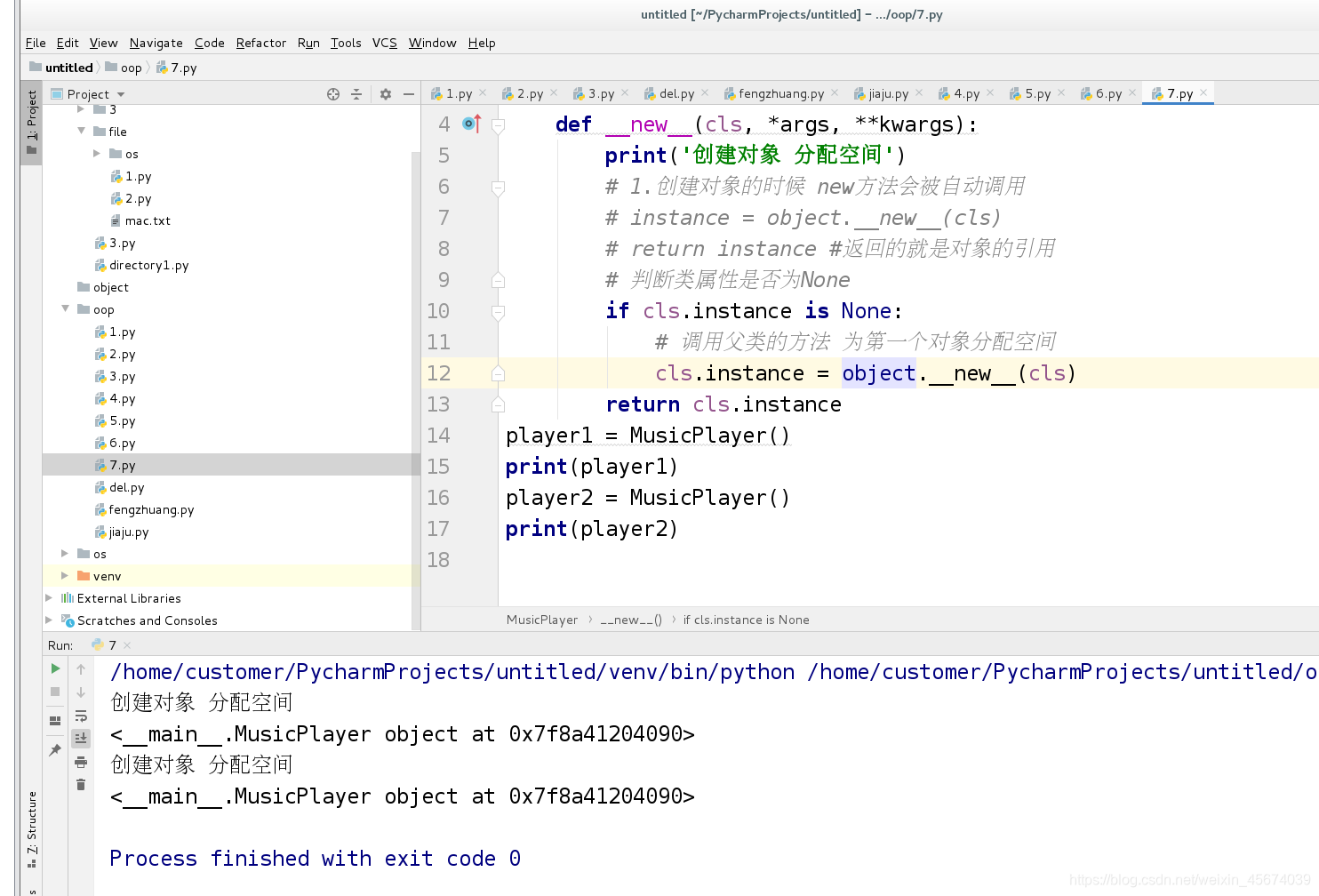Expand bottom os folder in tree
The width and height of the screenshot is (1319, 896).
(x=65, y=554)
